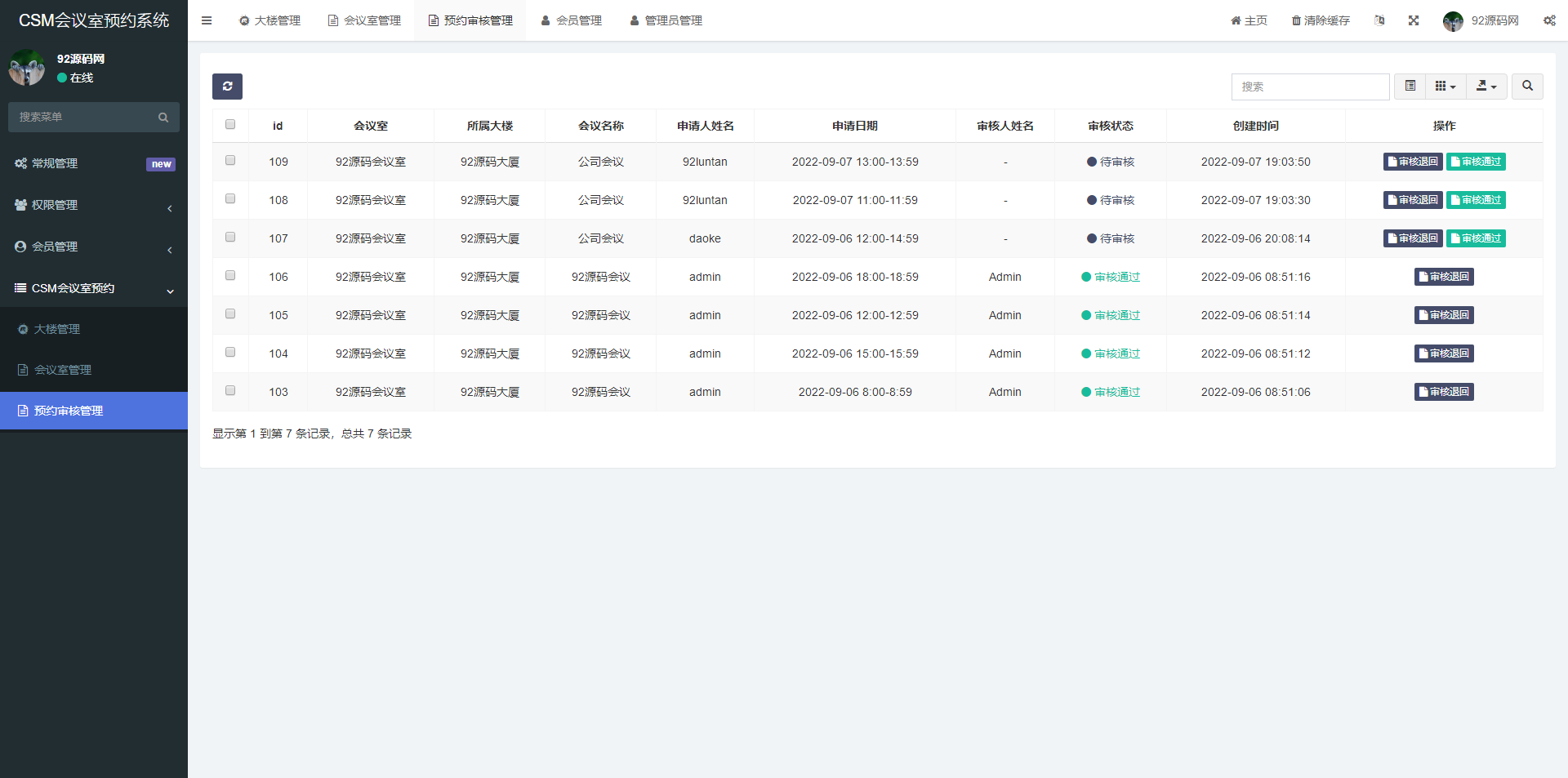This screenshot has height=778, width=1568.
Task: Switch to the 会议室管理 top tab
Action: point(364,20)
